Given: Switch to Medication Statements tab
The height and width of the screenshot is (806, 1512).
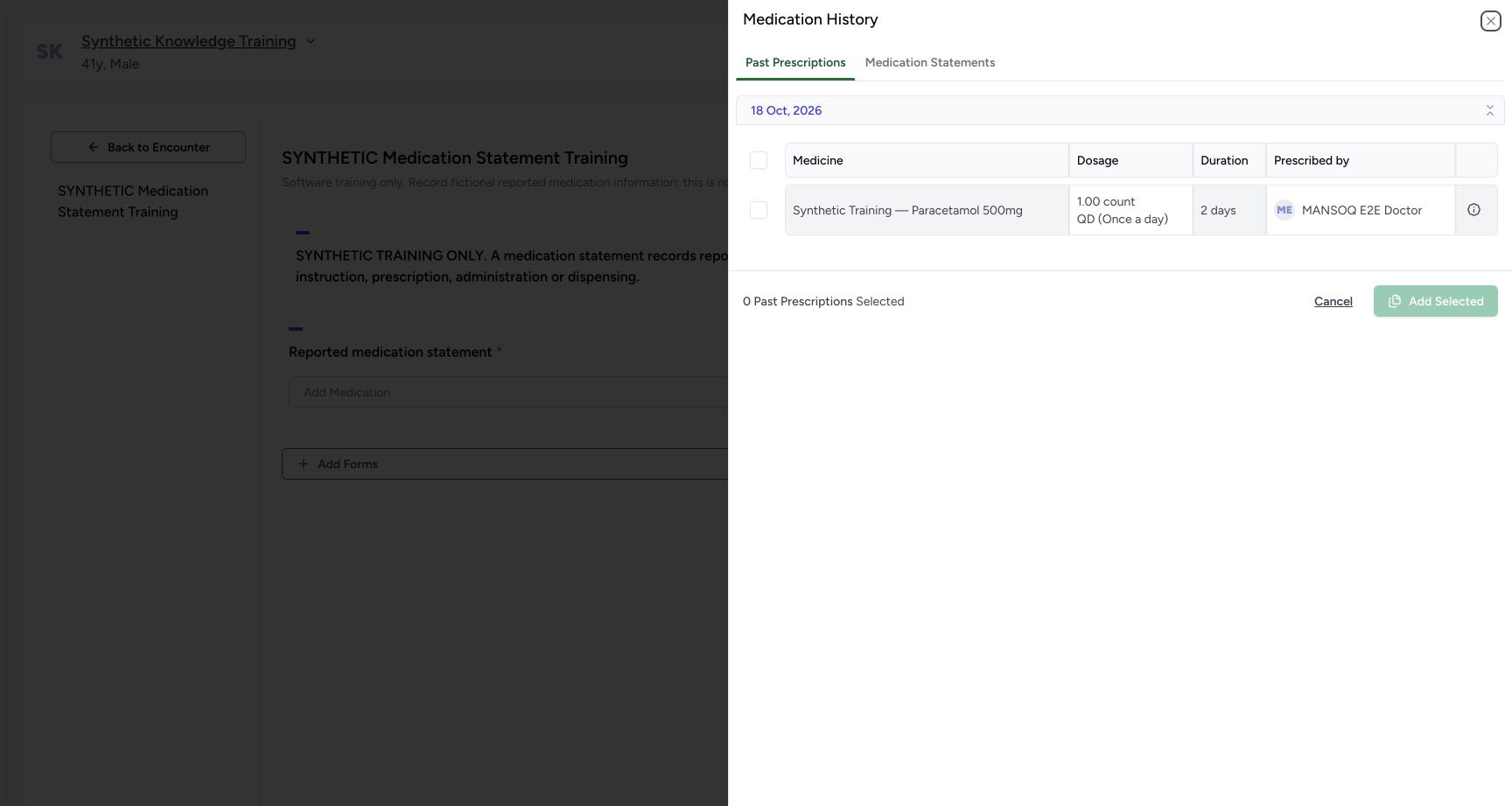Looking at the screenshot, I should click(x=929, y=62).
